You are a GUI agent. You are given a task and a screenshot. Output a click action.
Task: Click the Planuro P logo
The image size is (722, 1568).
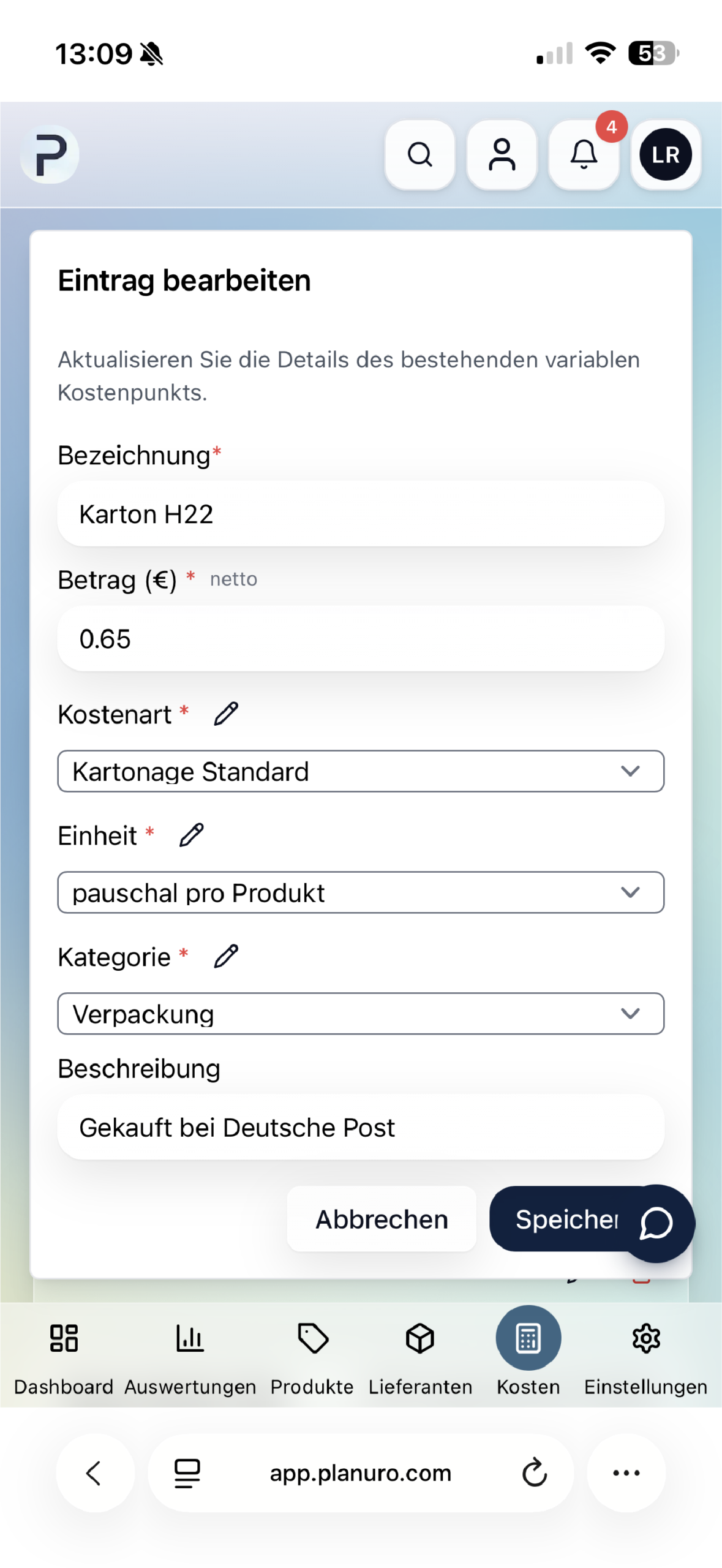[x=50, y=154]
